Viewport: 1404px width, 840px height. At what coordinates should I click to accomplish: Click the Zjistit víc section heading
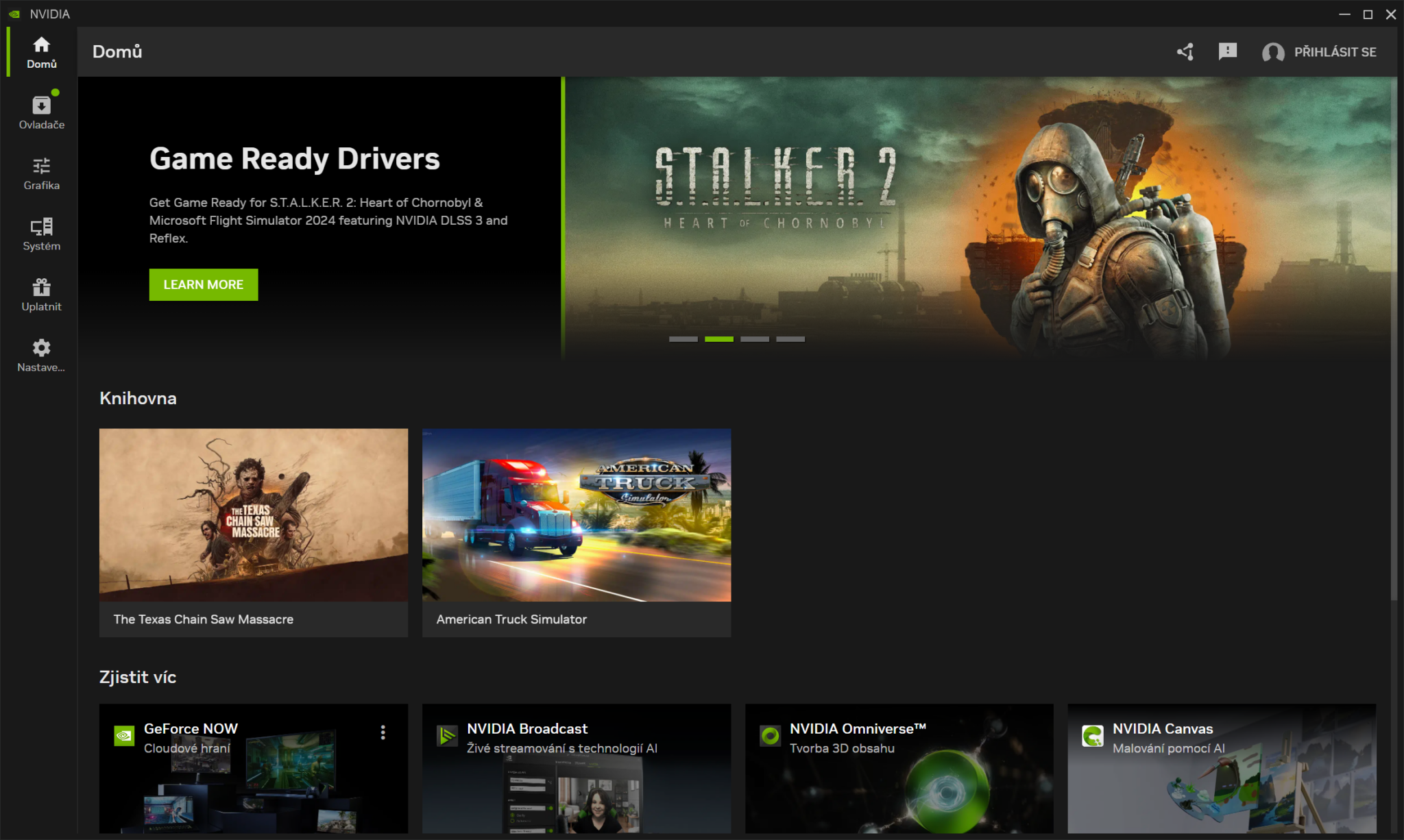[x=138, y=677]
